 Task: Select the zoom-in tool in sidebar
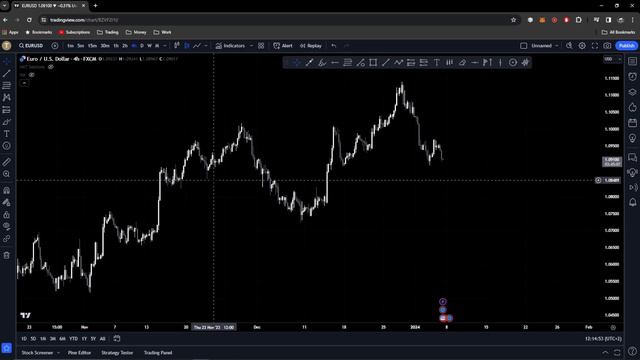pyautogui.click(x=7, y=174)
